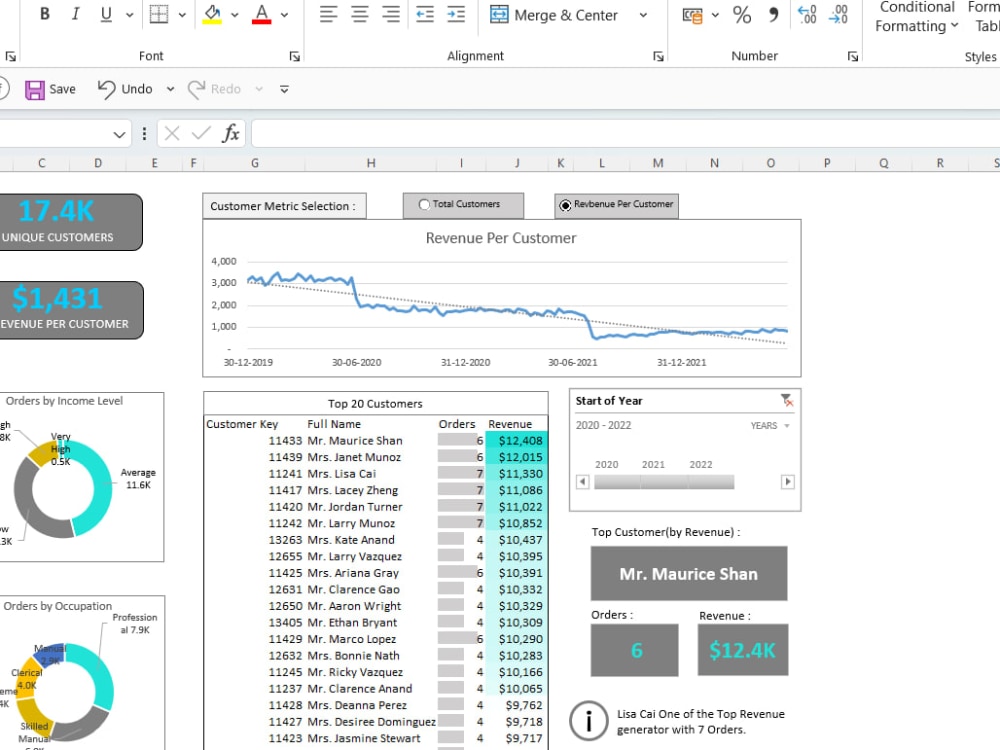
Task: Open the Accounting format dropdown arrow
Action: 715,15
